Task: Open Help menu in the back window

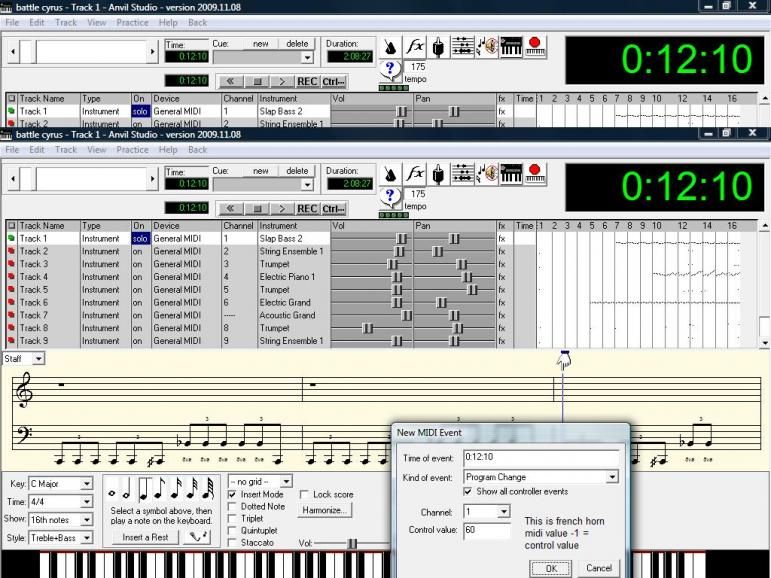Action: [168, 23]
